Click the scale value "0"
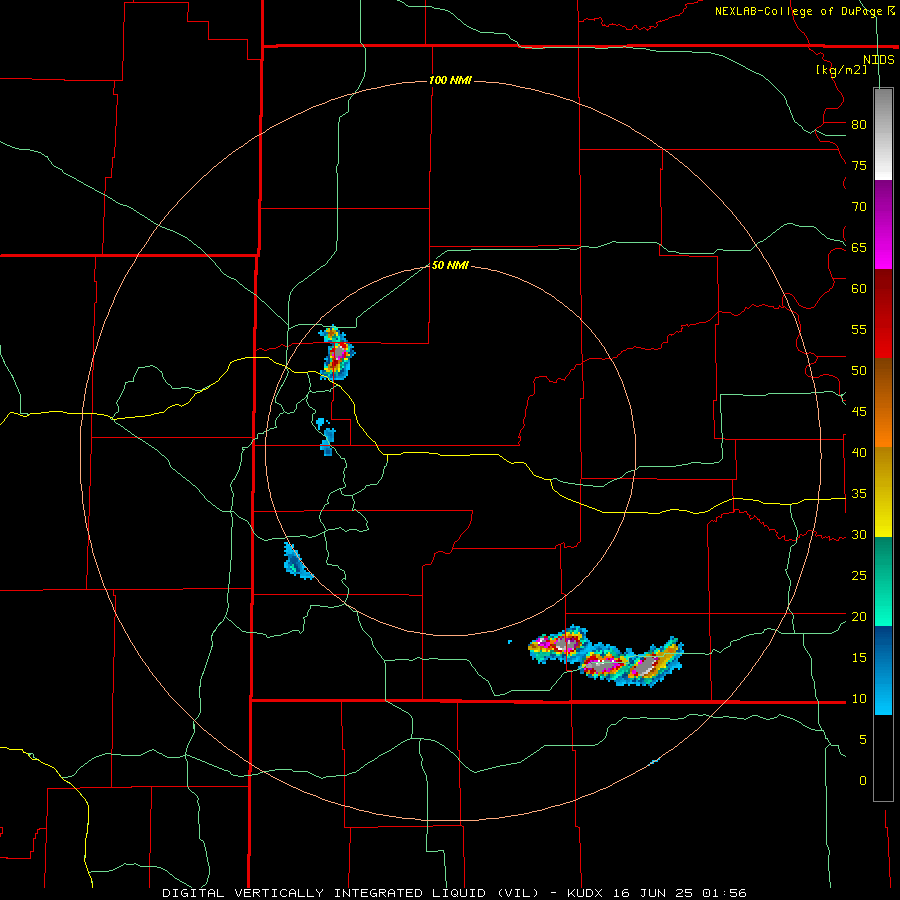The image size is (900, 900). [863, 781]
